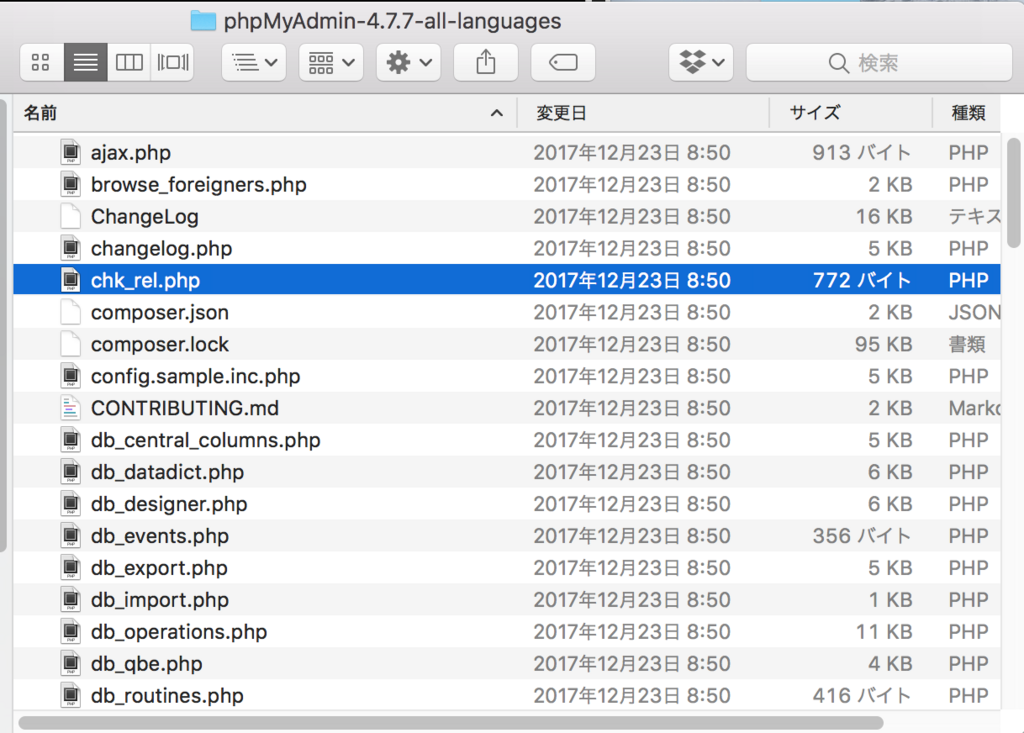Select the composer.json file name
The width and height of the screenshot is (1024, 733).
coord(159,312)
